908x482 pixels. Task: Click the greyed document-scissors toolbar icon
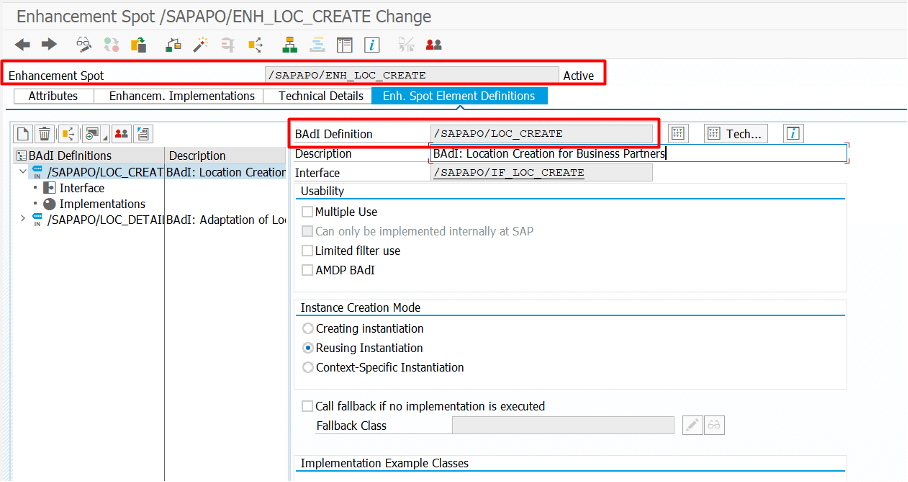[x=407, y=45]
